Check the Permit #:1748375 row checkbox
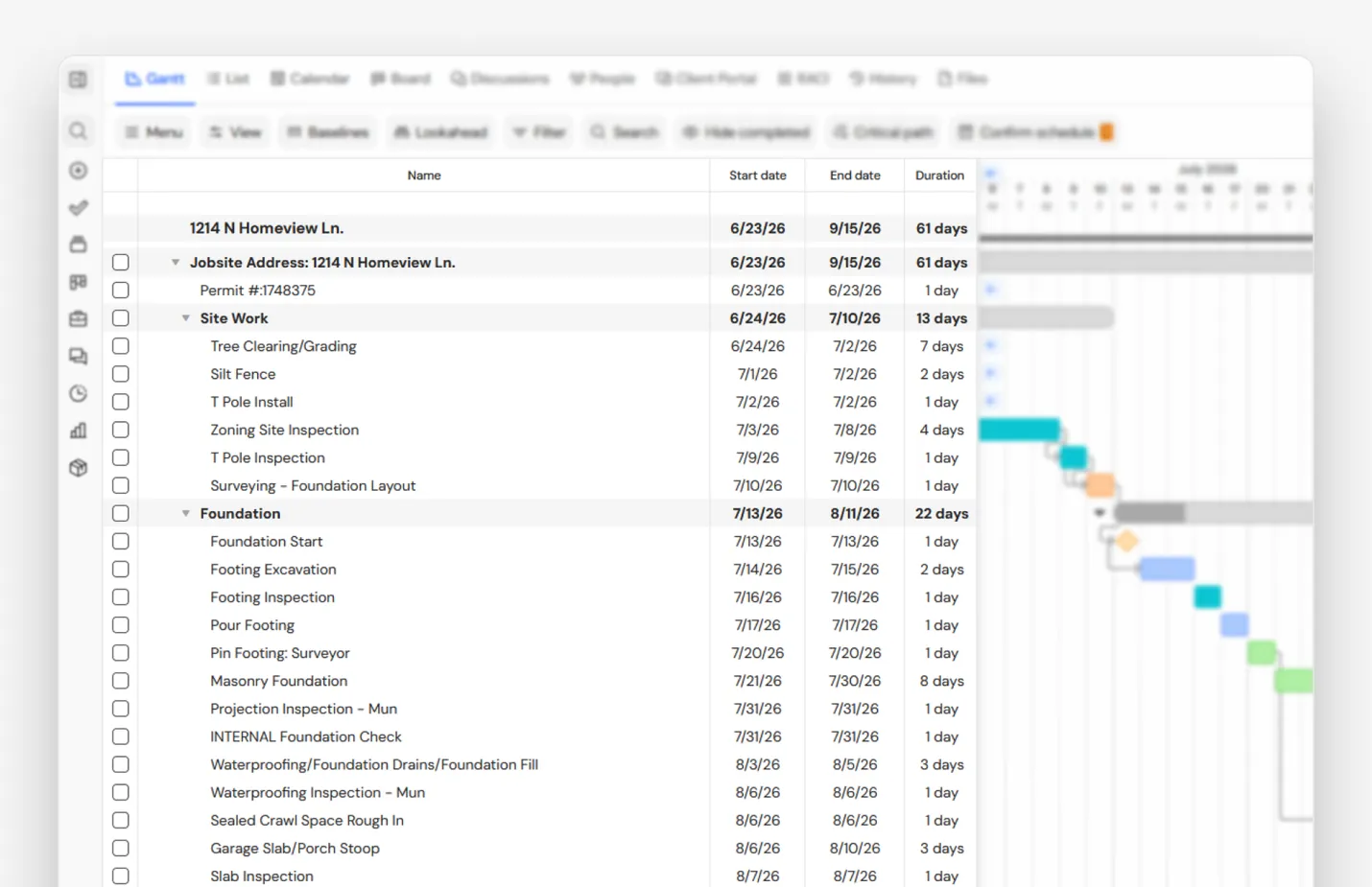 [x=120, y=291]
